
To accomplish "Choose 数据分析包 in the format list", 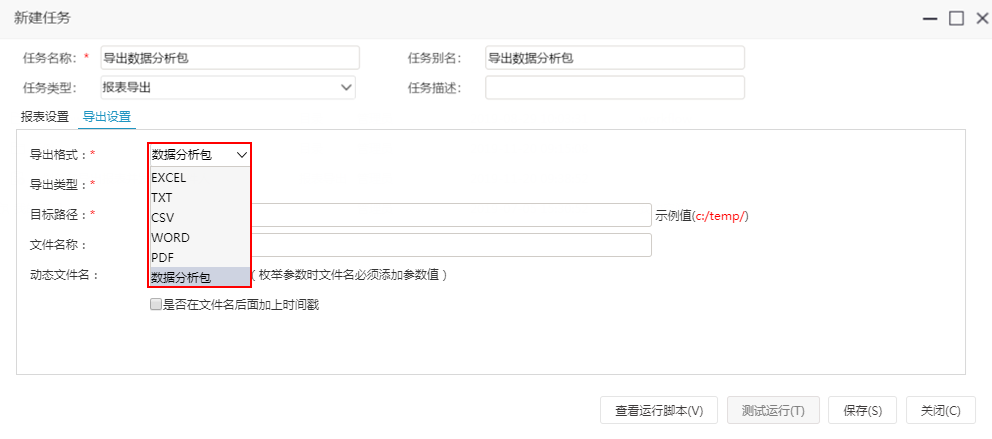I will [200, 277].
